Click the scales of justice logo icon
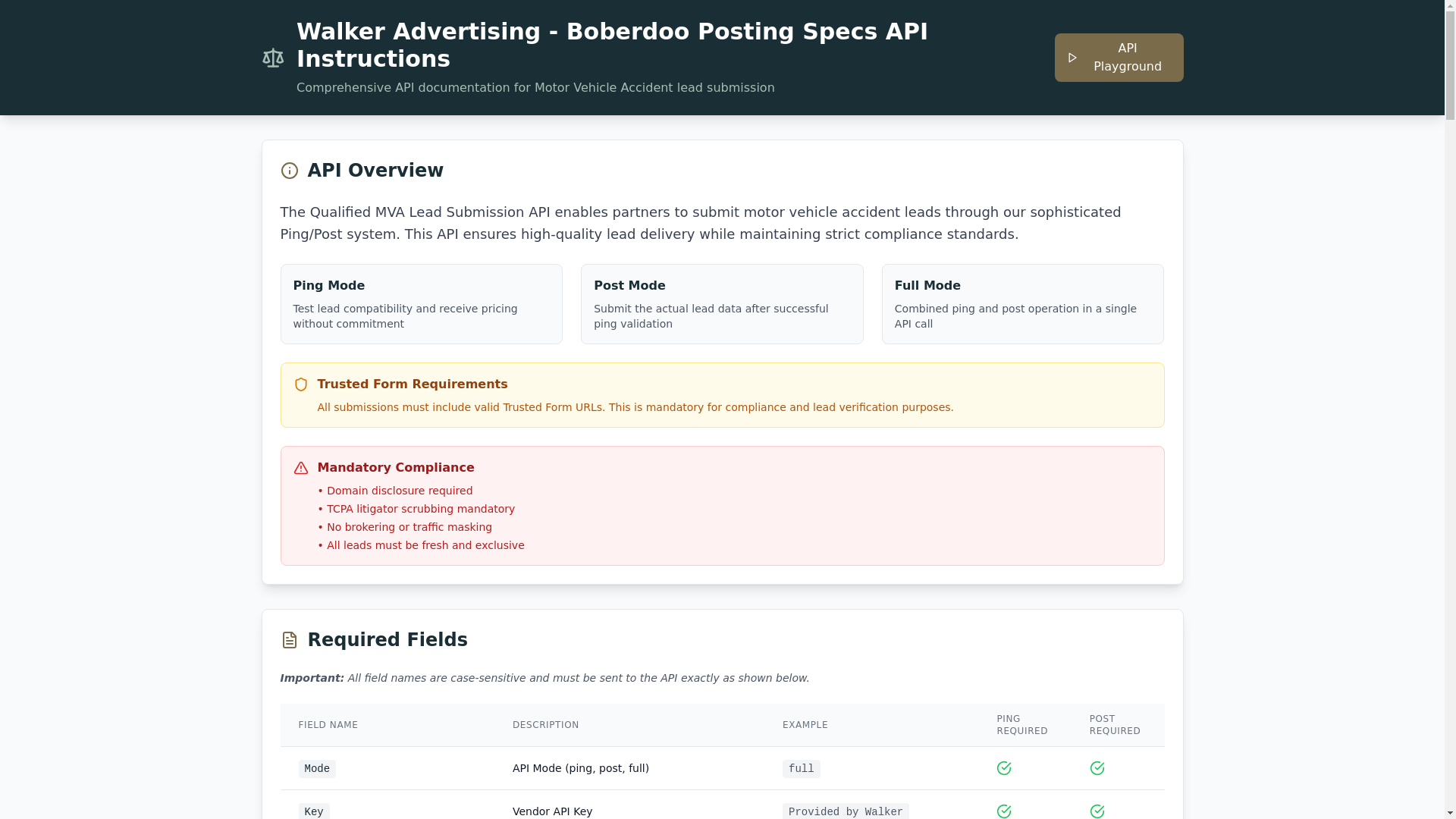The image size is (1456, 819). pyautogui.click(x=273, y=58)
